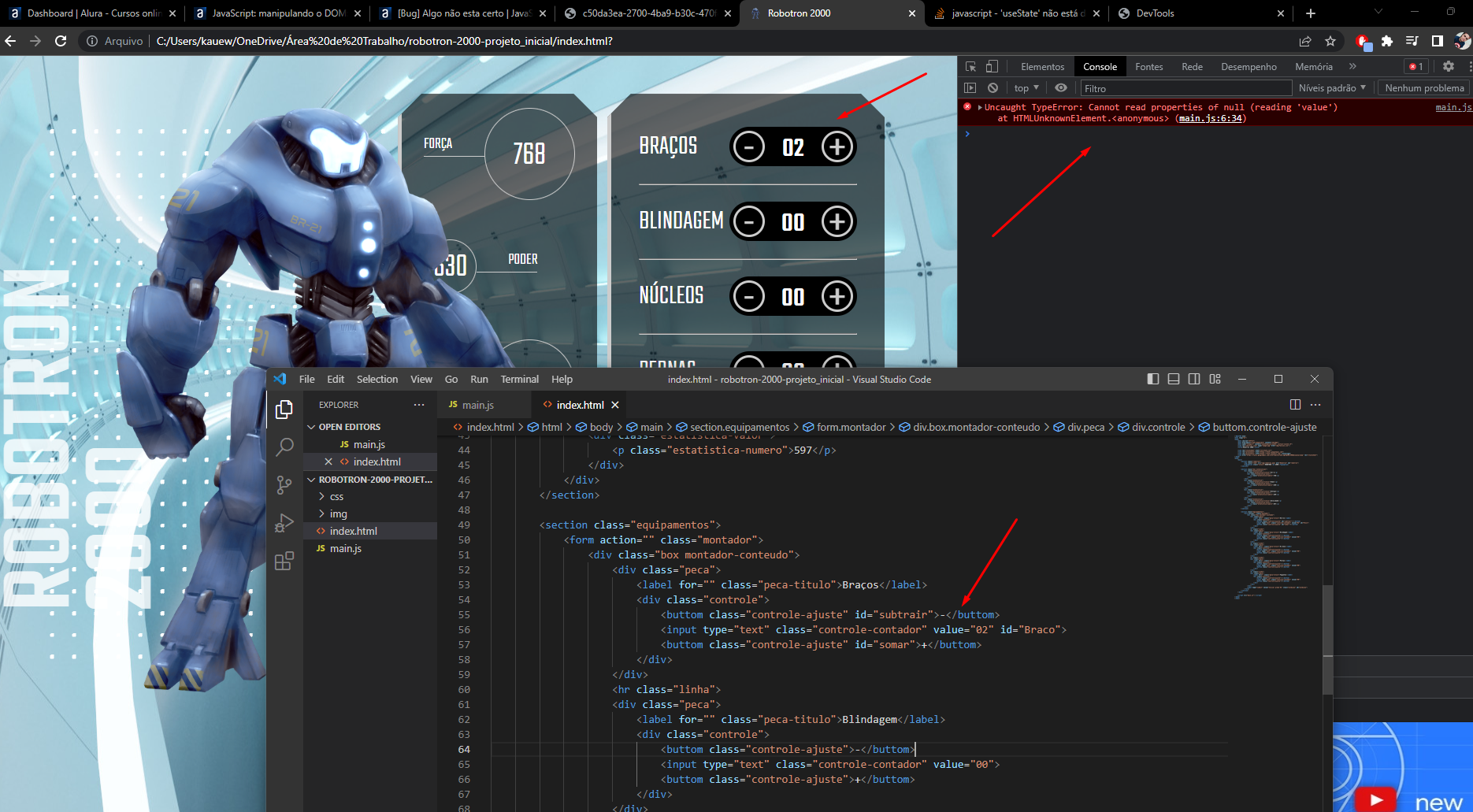1473x812 pixels.
Task: Click main.js in Open Editors list
Action: tap(369, 444)
